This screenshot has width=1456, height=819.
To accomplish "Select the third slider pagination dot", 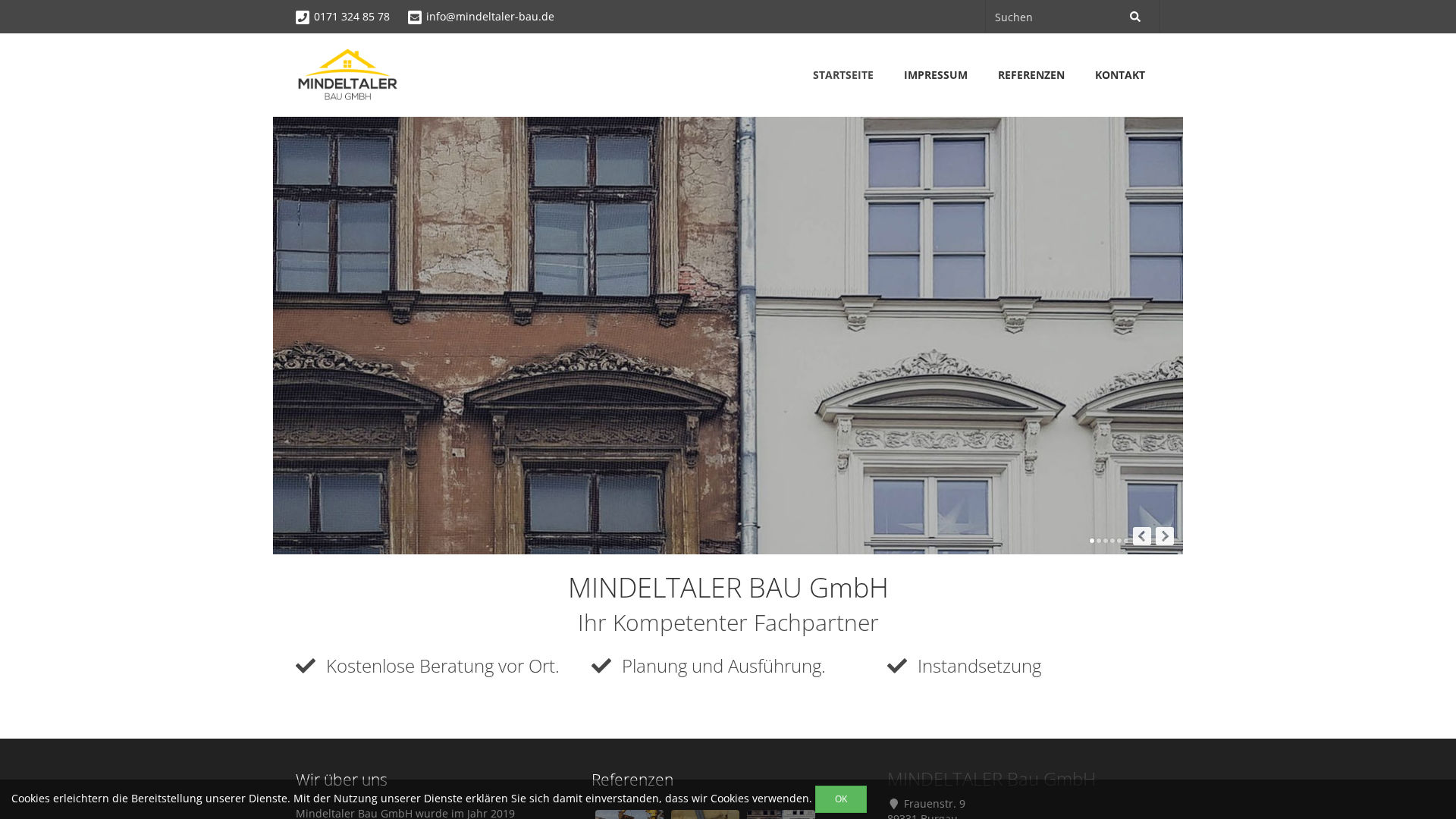I will pos(1106,541).
